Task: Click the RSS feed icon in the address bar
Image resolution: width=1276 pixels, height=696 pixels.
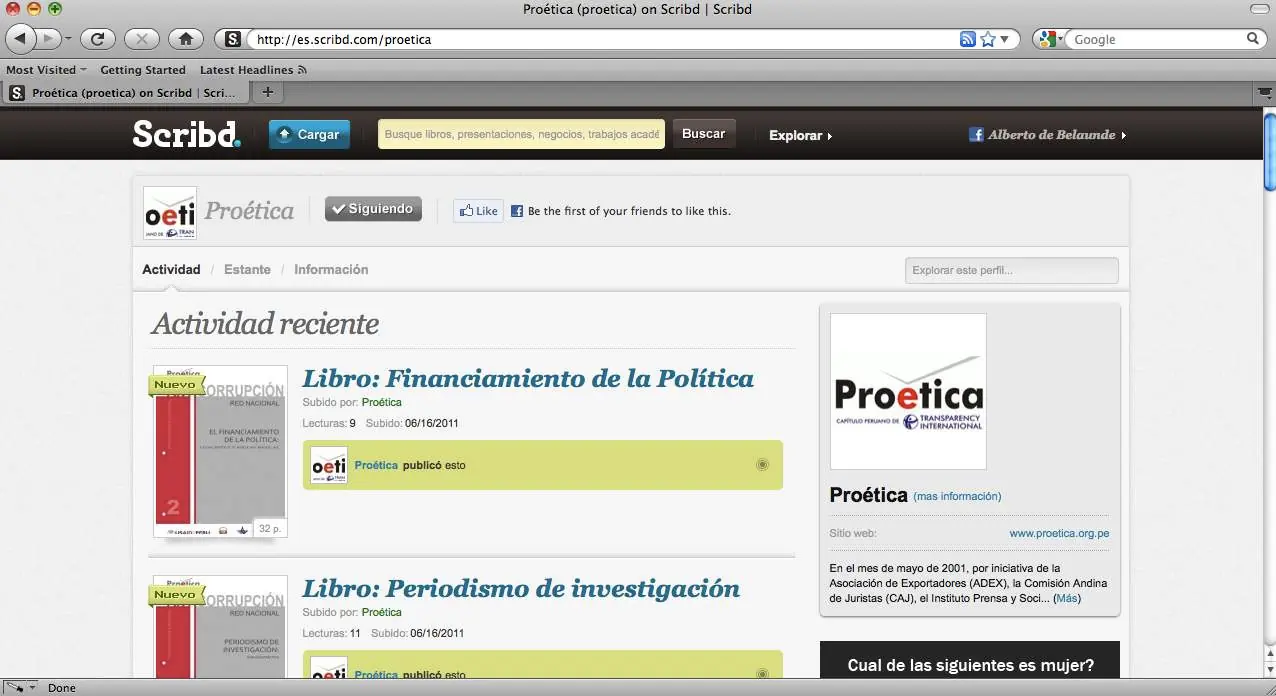Action: (x=966, y=38)
